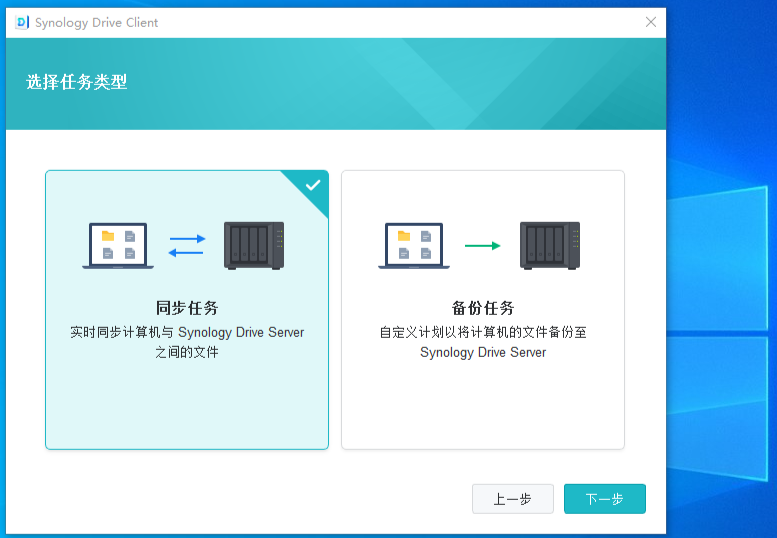Click the yellow folder icon in backup laptop

point(403,236)
